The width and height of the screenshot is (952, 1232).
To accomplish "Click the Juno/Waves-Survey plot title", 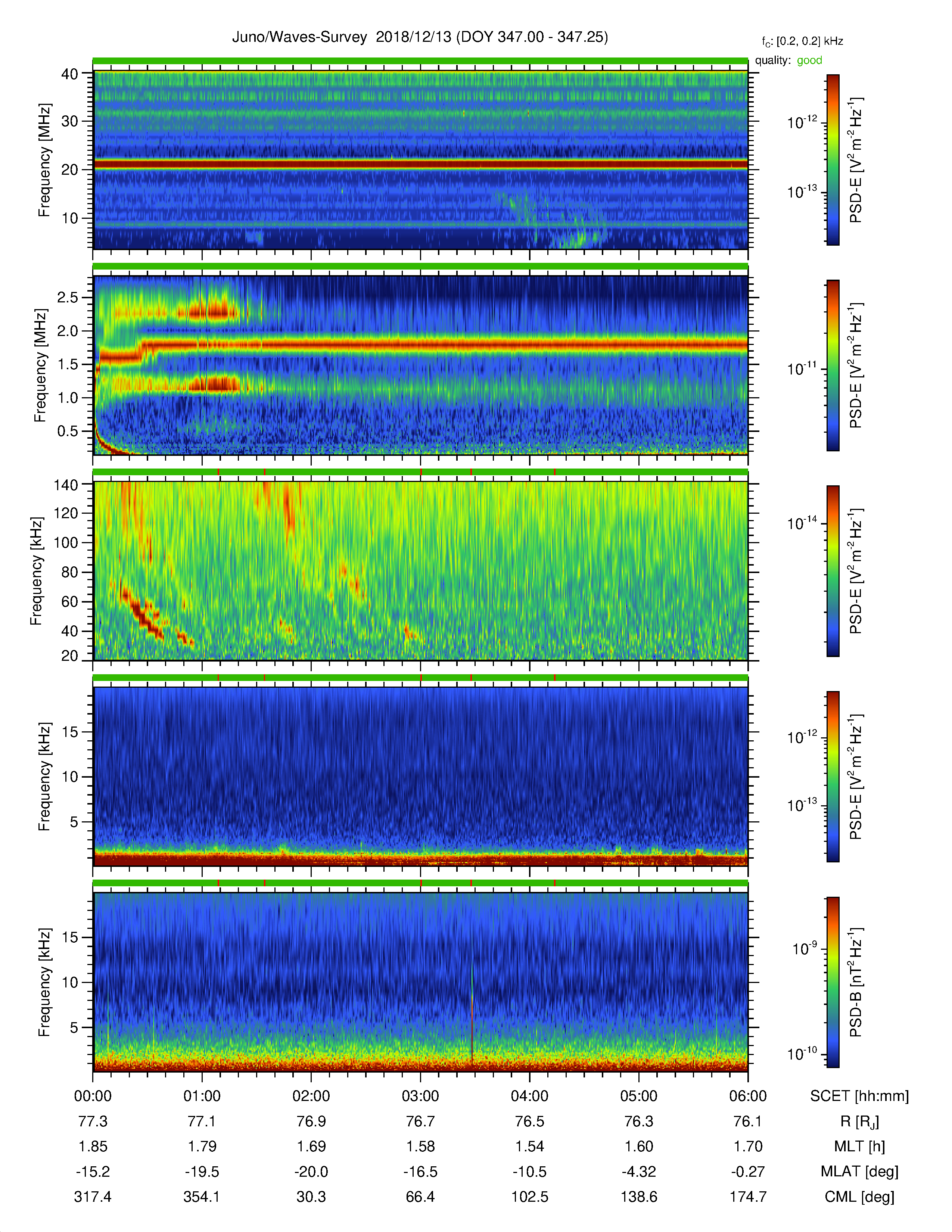I will tap(420, 37).
